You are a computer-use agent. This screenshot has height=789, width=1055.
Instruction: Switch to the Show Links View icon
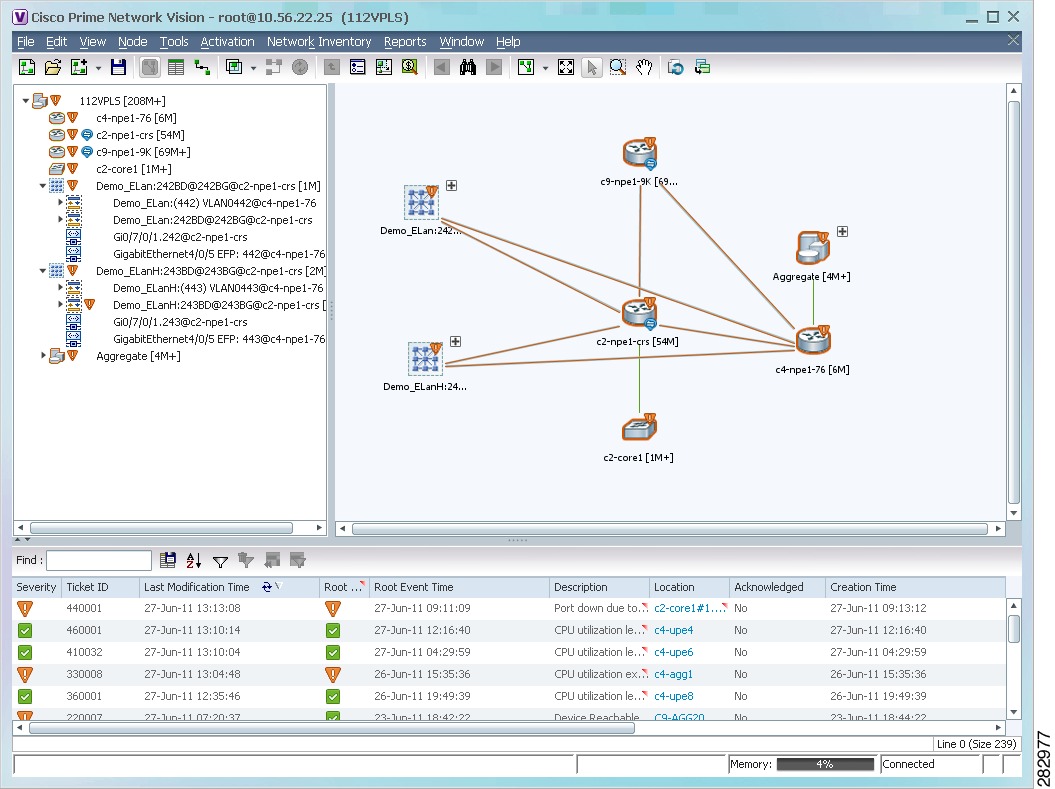[202, 67]
